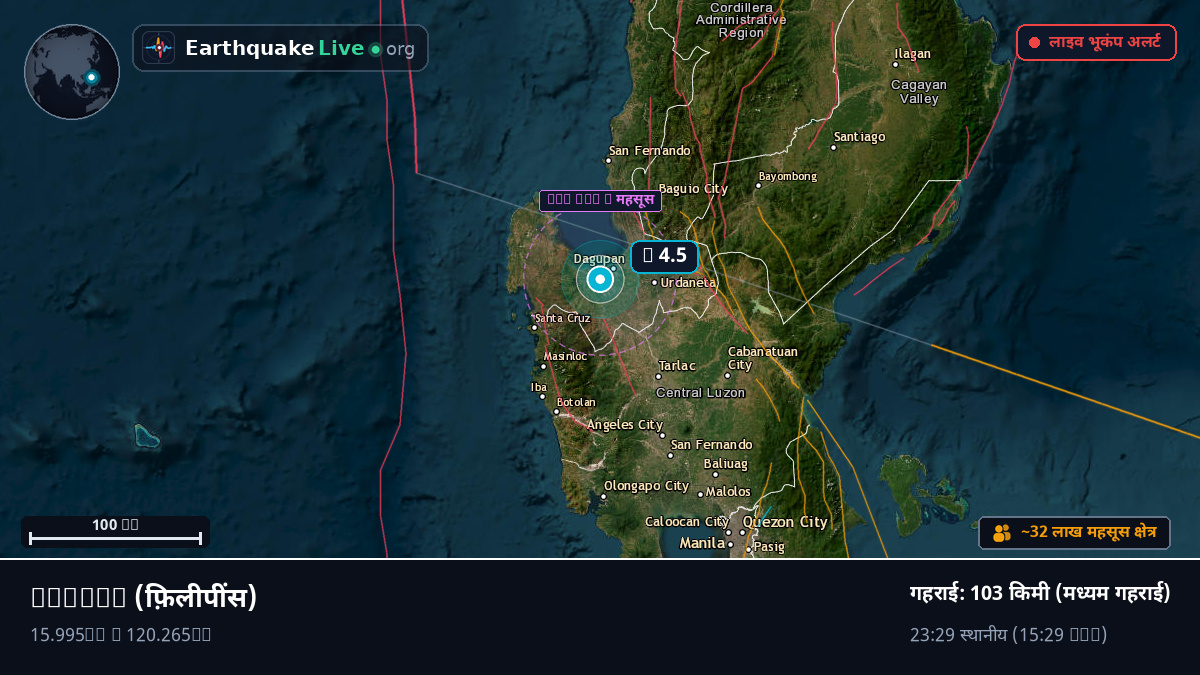Click the Santiago city label

[x=860, y=137]
